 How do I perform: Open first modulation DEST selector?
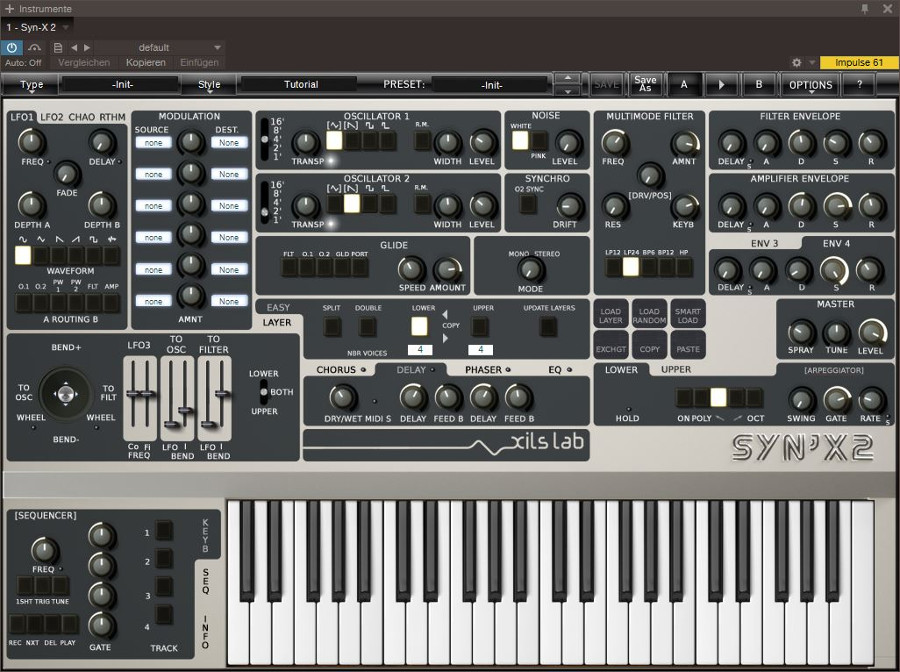coord(228,143)
